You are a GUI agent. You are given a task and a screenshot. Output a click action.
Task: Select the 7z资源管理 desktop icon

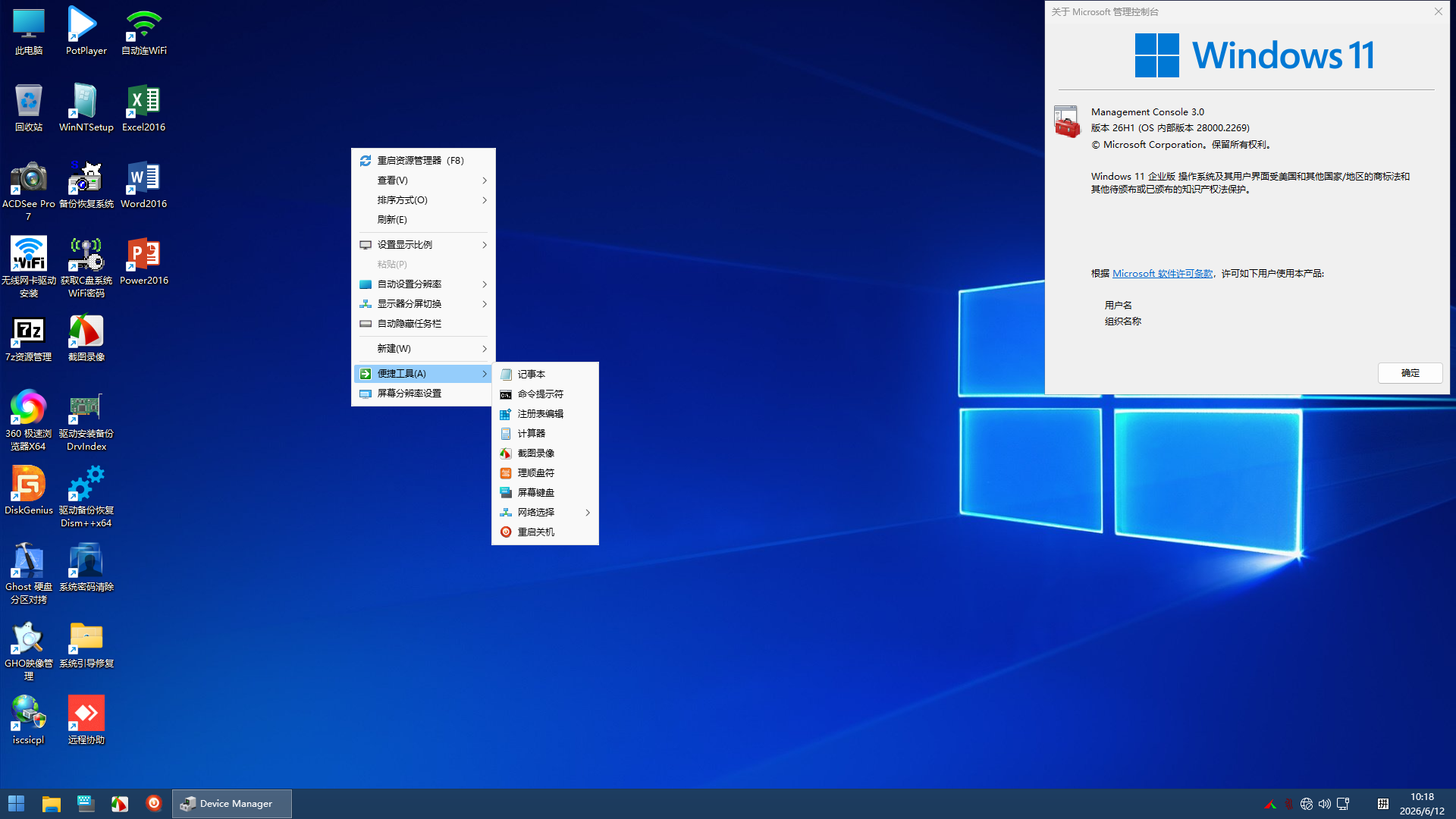point(29,337)
